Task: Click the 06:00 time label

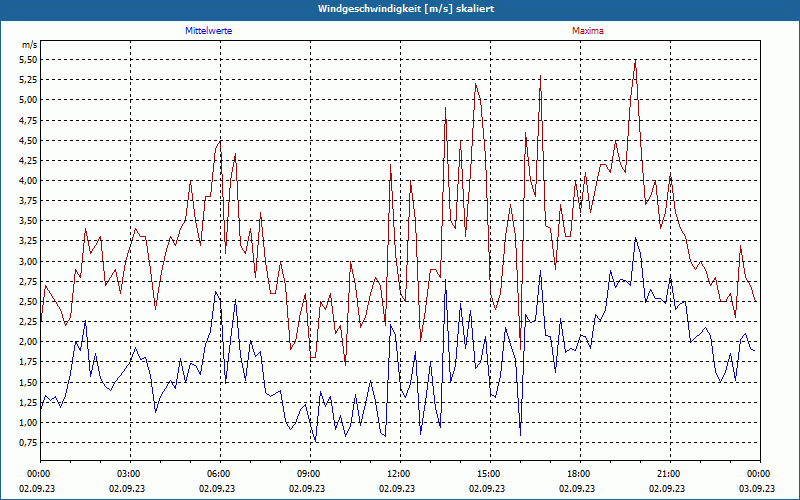Action: [x=218, y=474]
